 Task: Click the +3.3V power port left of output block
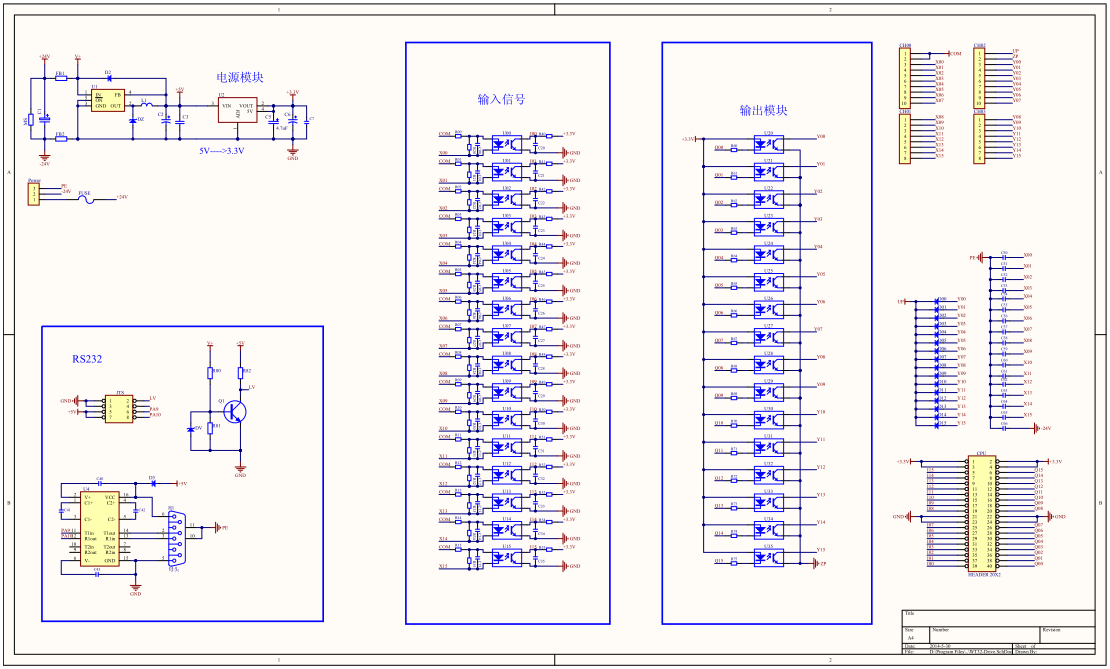(x=690, y=139)
